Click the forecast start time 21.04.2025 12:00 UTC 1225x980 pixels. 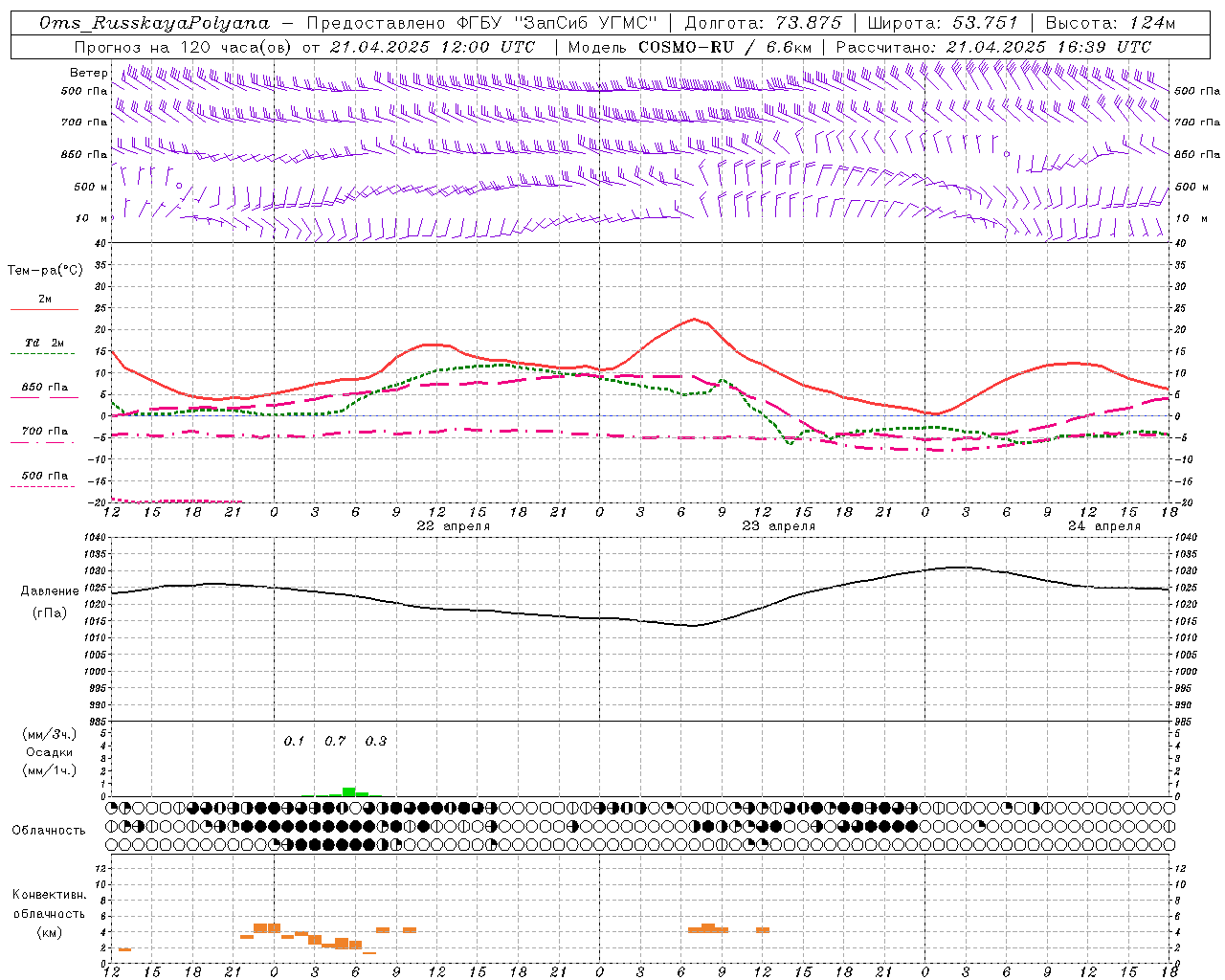[432, 46]
